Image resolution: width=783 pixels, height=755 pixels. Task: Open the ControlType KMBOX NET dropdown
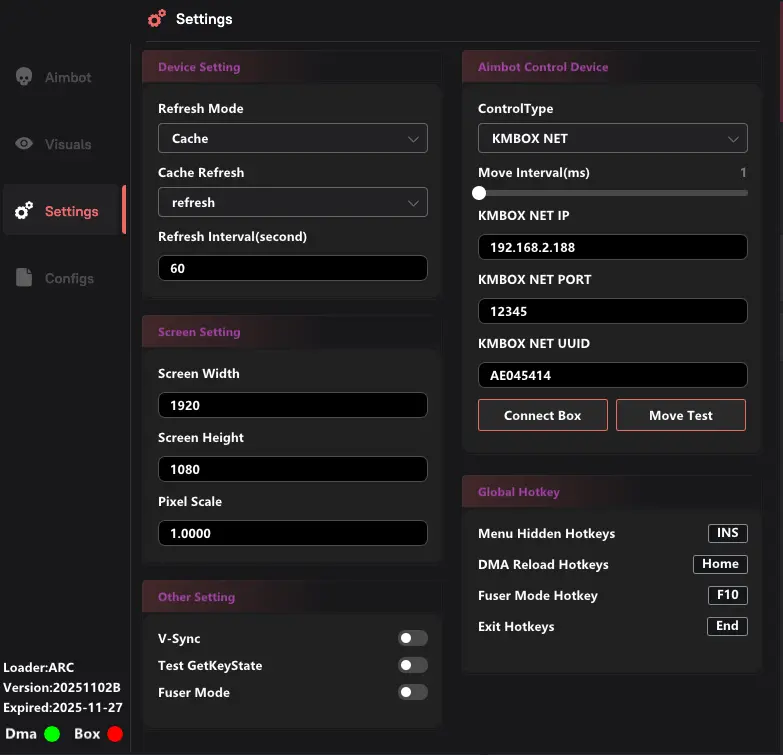612,138
